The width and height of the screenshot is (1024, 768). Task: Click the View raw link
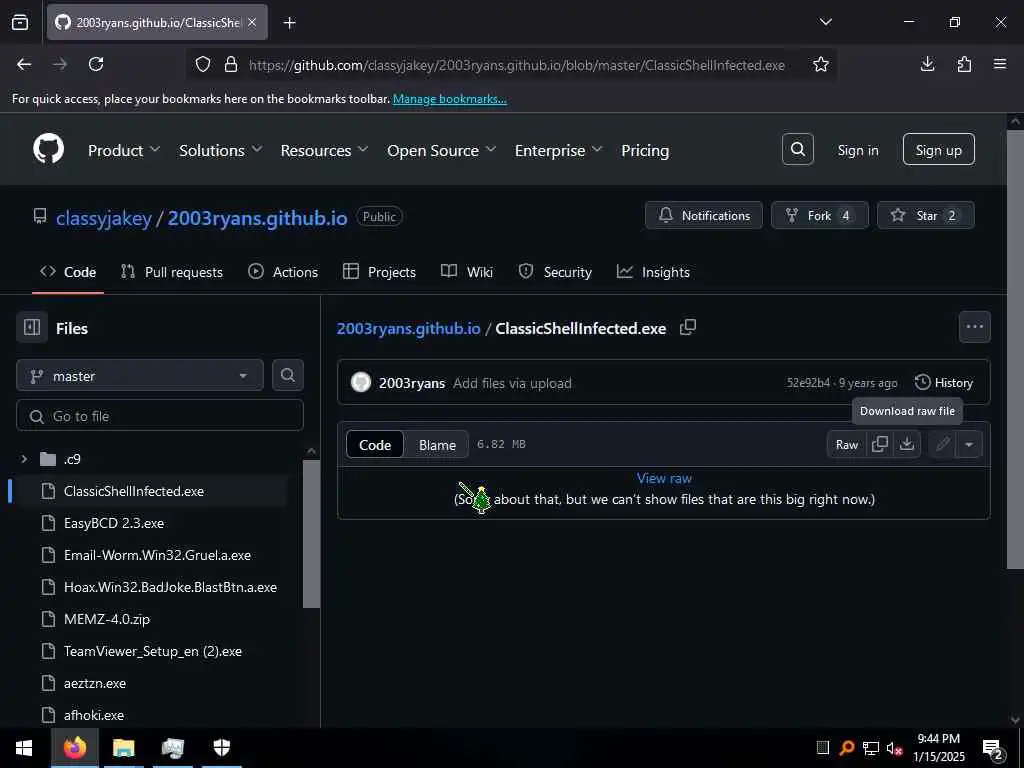tap(664, 478)
